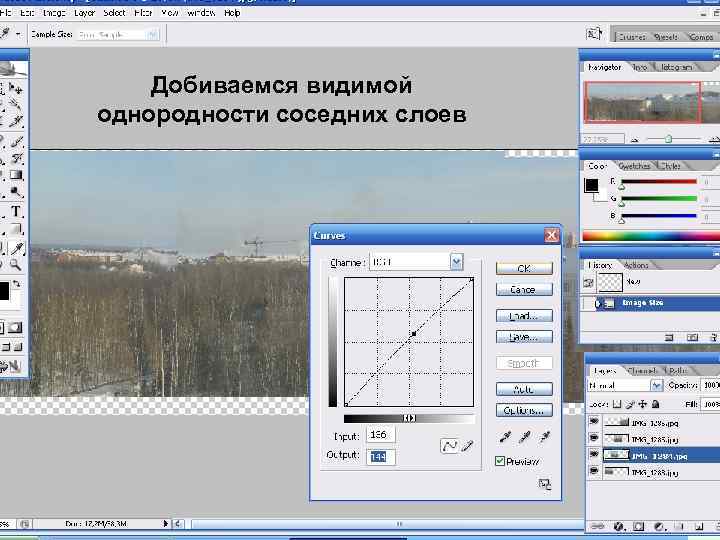The height and width of the screenshot is (540, 720).
Task: Select the Shape tool below the Type tool
Action: (16, 229)
